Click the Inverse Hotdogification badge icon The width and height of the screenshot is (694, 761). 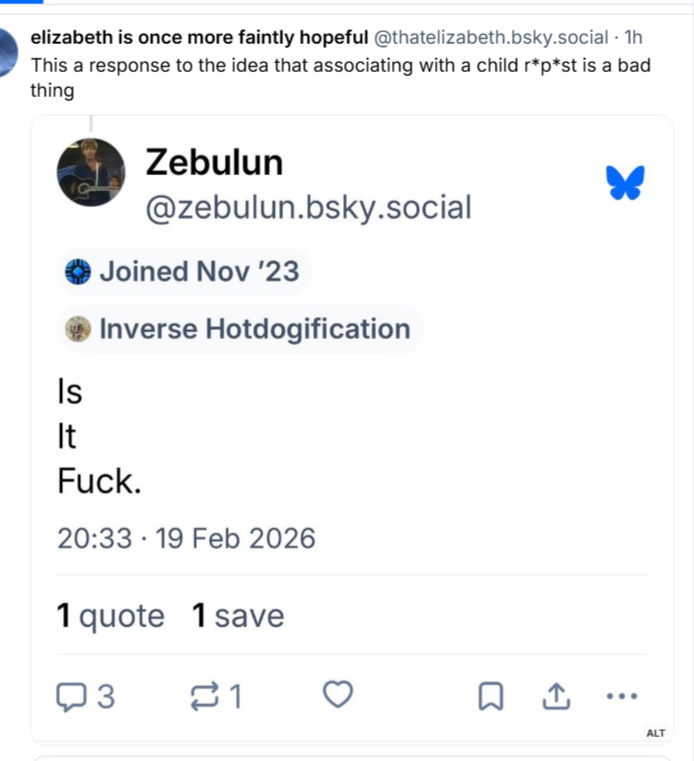78,329
